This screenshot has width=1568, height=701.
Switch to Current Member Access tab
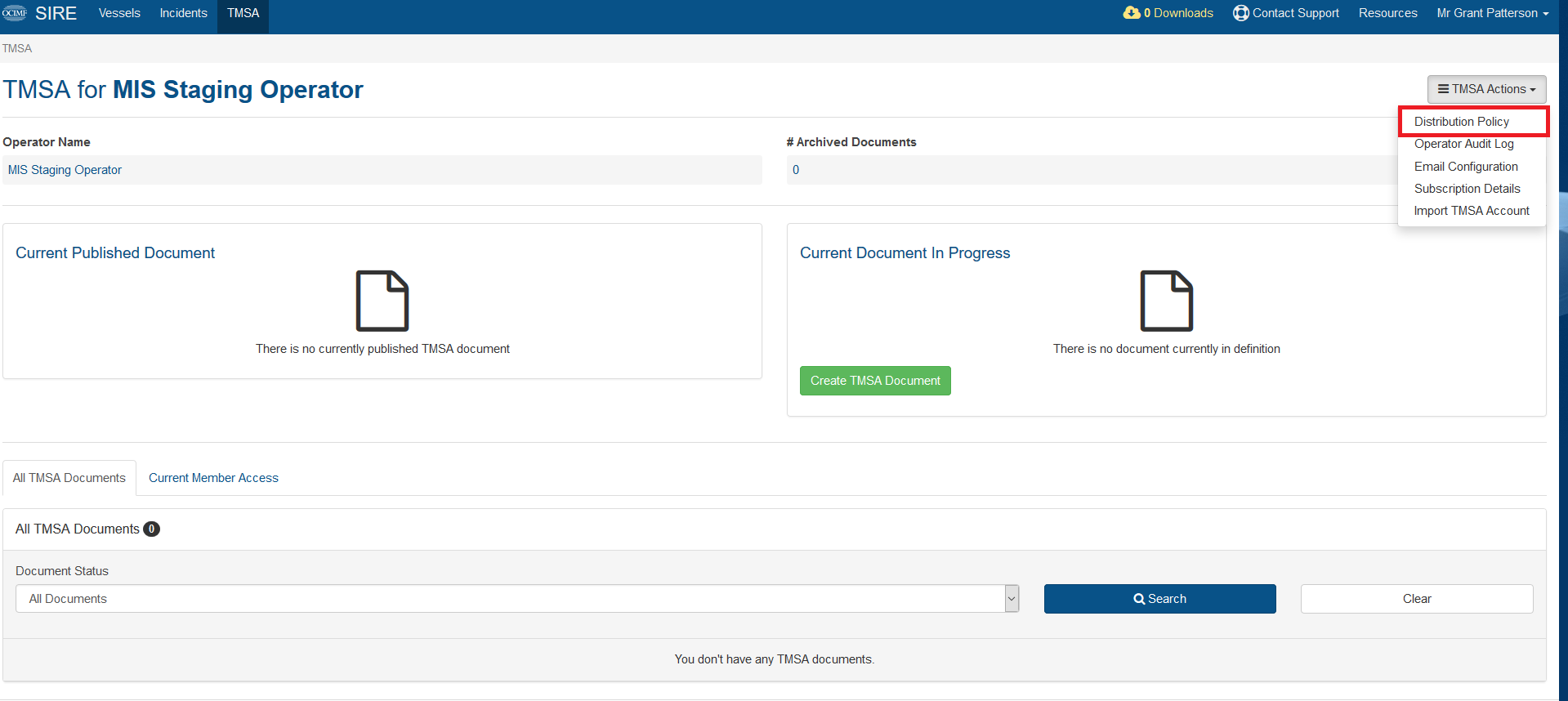point(213,478)
